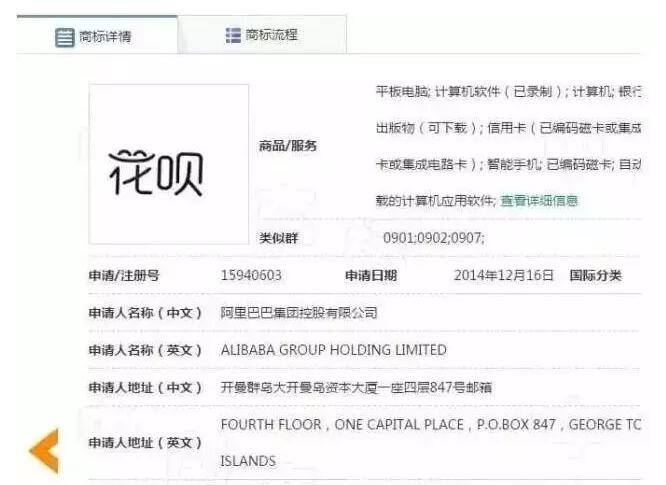Select similar group codes 0901;0902;0907;

pyautogui.click(x=434, y=238)
